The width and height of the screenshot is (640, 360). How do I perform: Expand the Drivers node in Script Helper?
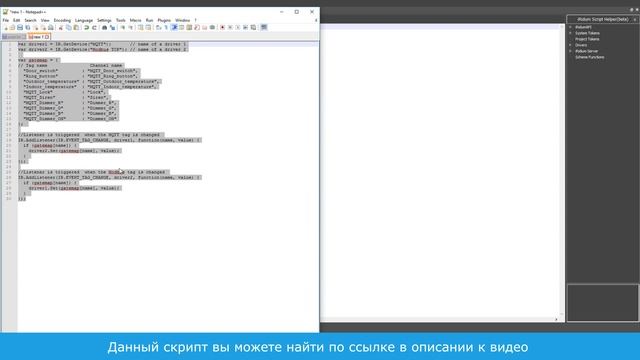pyautogui.click(x=571, y=45)
